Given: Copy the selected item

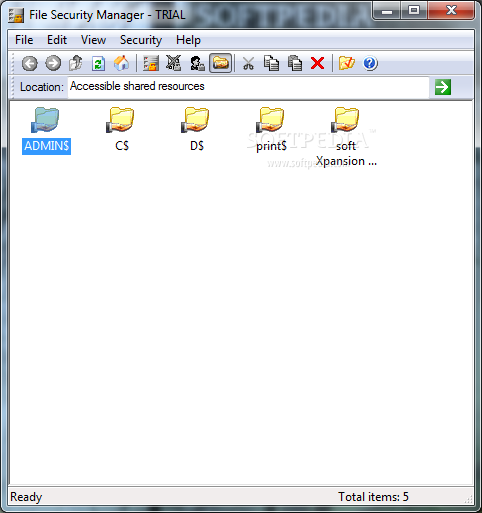Looking at the screenshot, I should point(271,63).
